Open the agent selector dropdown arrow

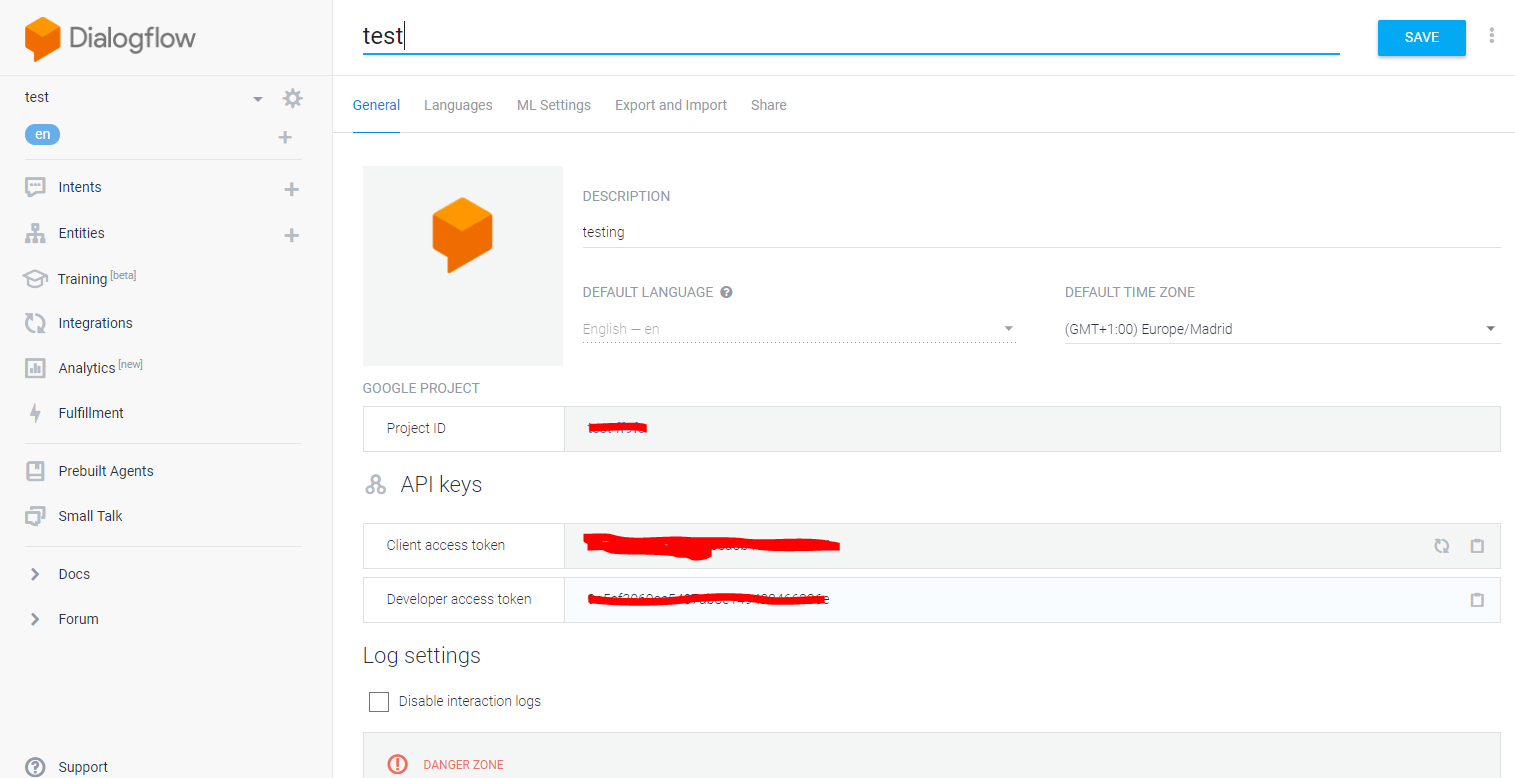click(x=258, y=99)
